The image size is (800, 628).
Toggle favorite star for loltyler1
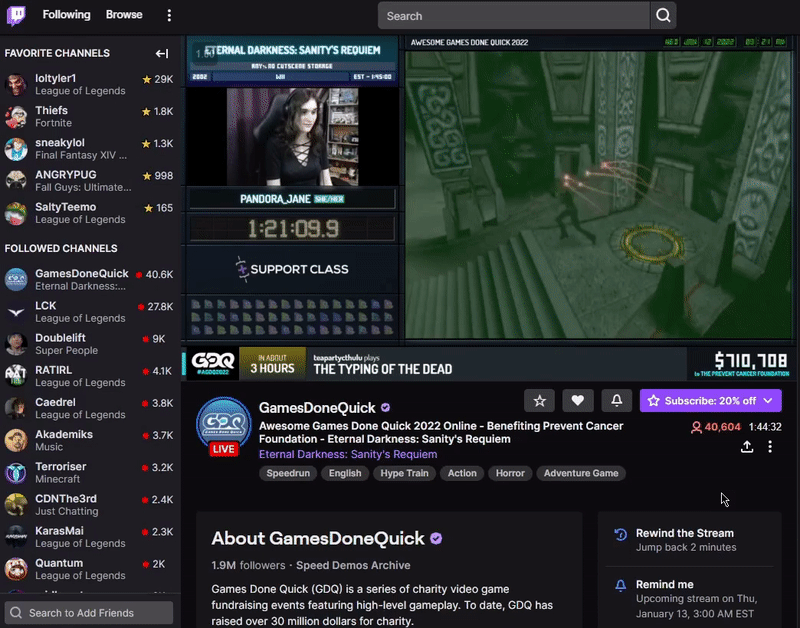[147, 79]
